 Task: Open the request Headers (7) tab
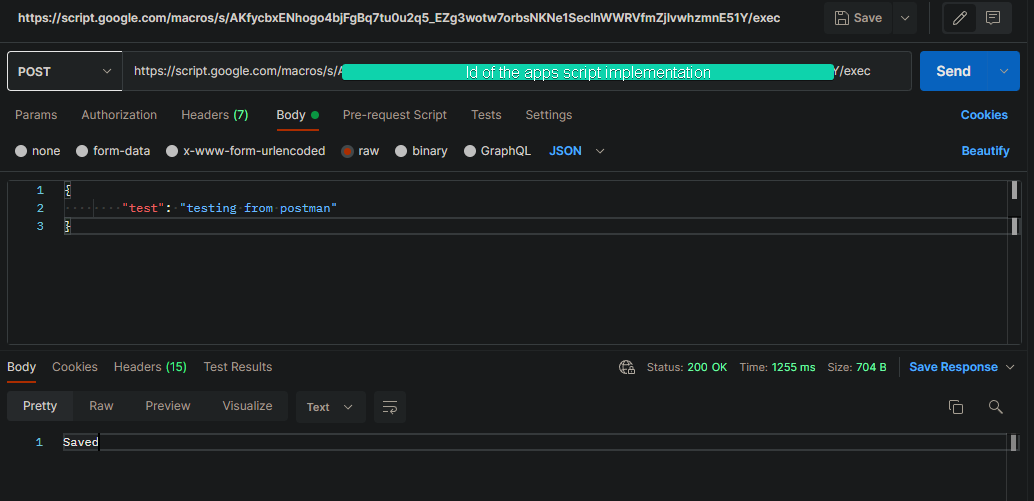215,115
